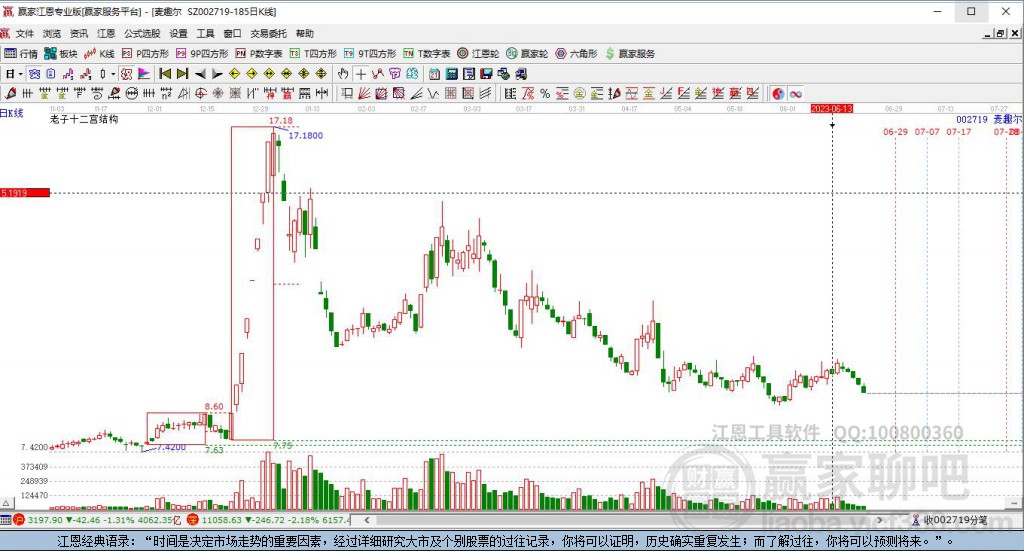Open the 9T四方形 tool
Image resolution: width=1024 pixels, height=551 pixels.
(x=370, y=54)
